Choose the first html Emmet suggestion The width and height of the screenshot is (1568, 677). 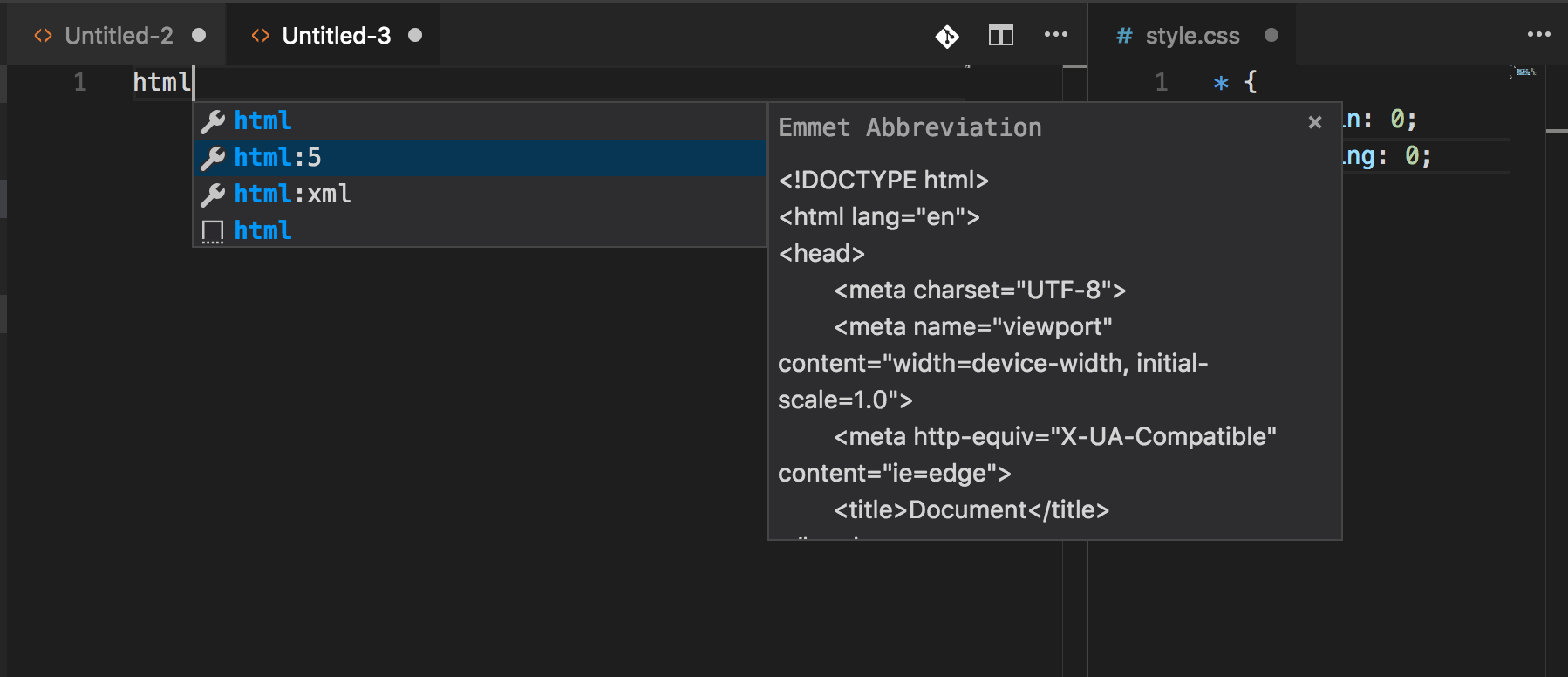click(x=480, y=120)
